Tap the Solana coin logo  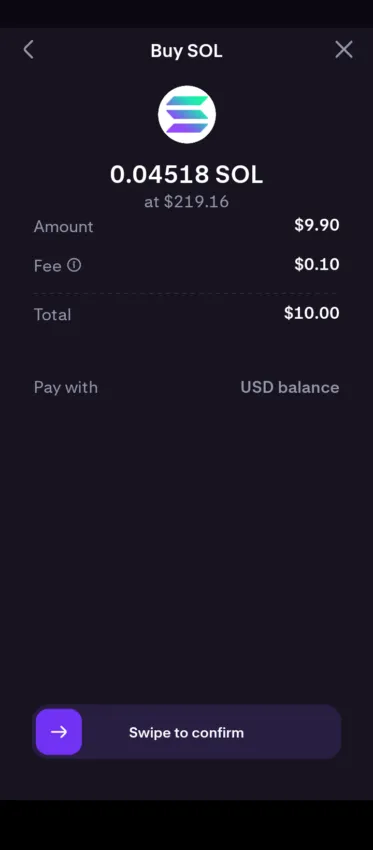[x=186, y=114]
